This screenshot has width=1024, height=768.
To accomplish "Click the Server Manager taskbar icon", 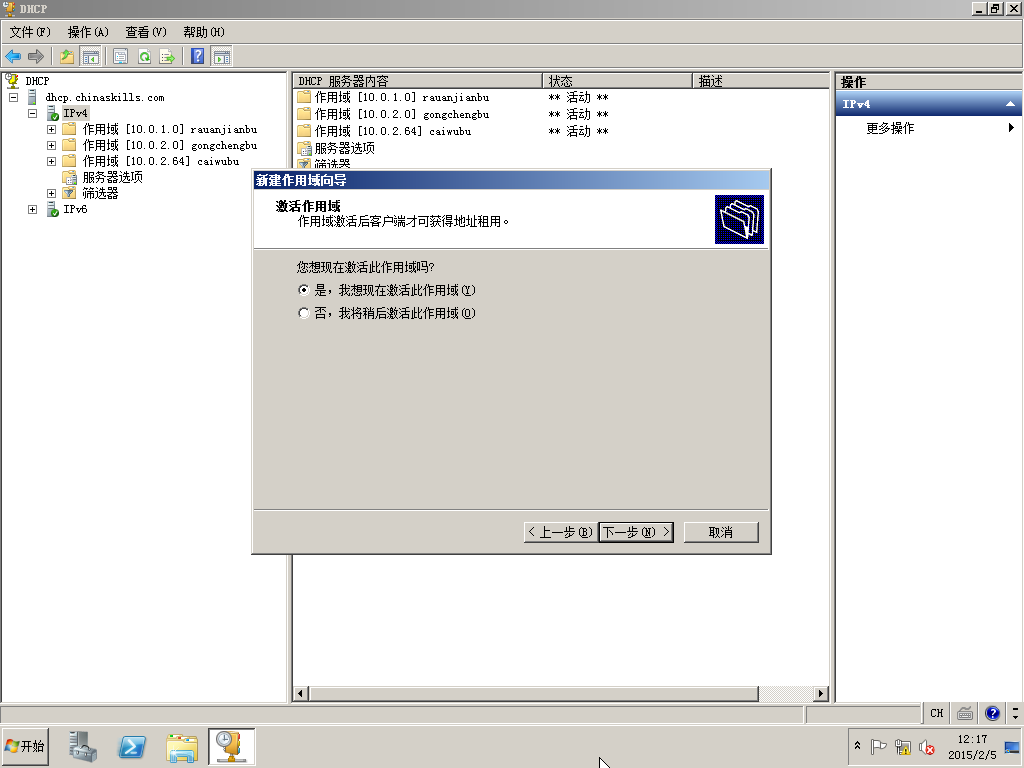I will pyautogui.click(x=83, y=746).
